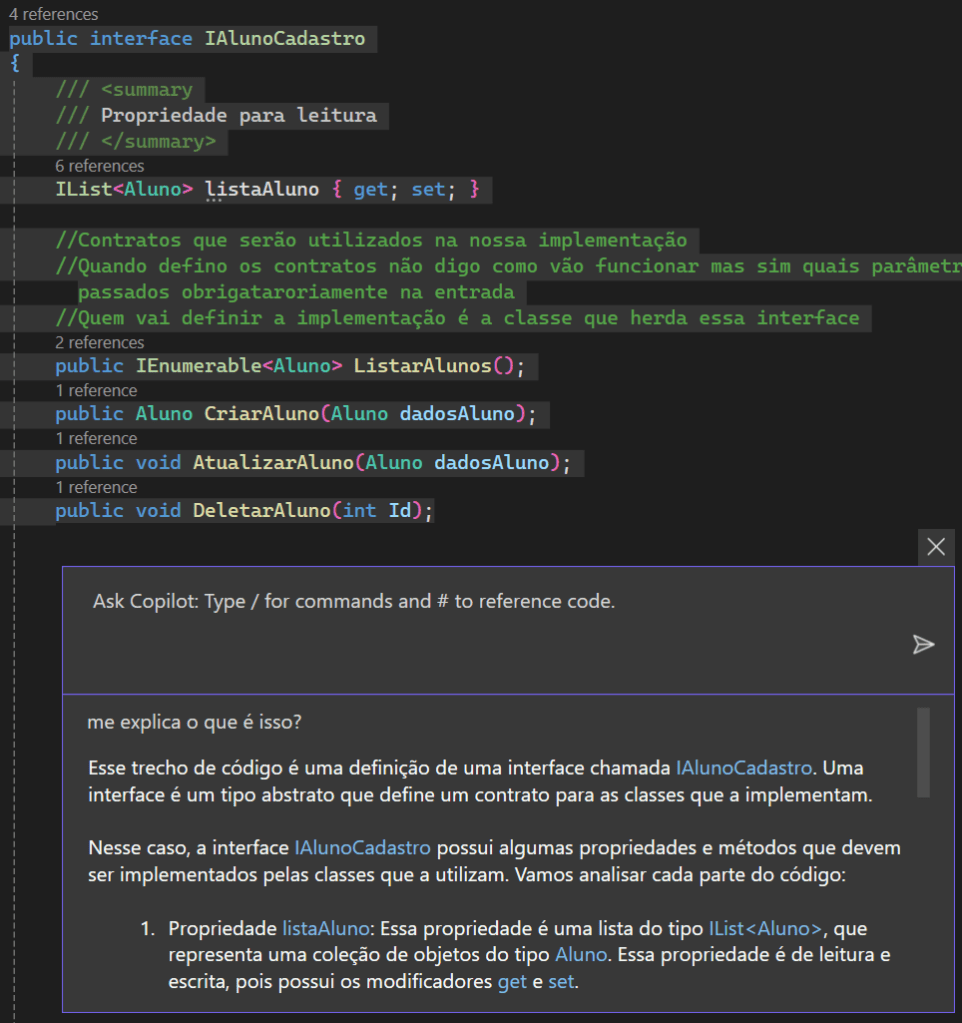View "1 reference" above AtualizarAluno method
This screenshot has width=962, height=1023.
pos(96,438)
